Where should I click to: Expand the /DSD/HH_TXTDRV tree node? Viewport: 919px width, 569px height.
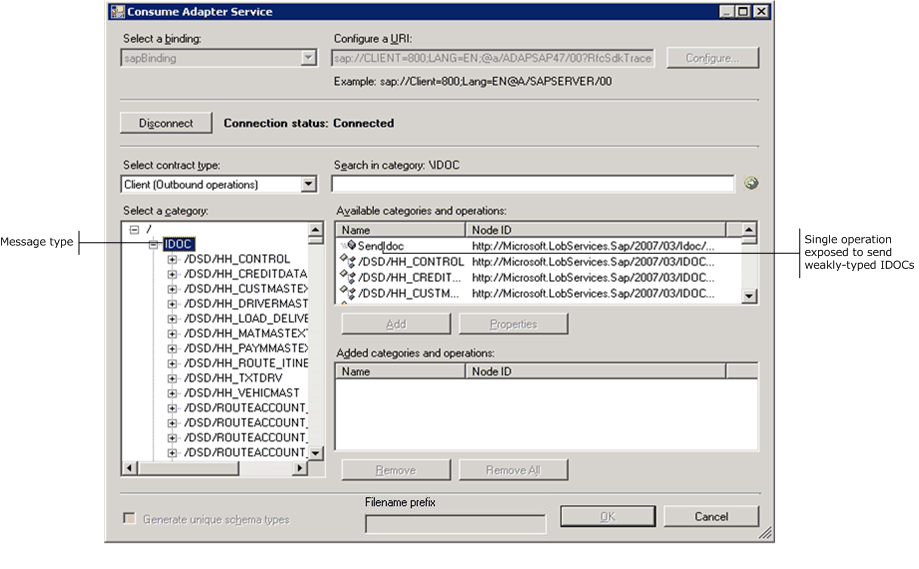tap(172, 378)
